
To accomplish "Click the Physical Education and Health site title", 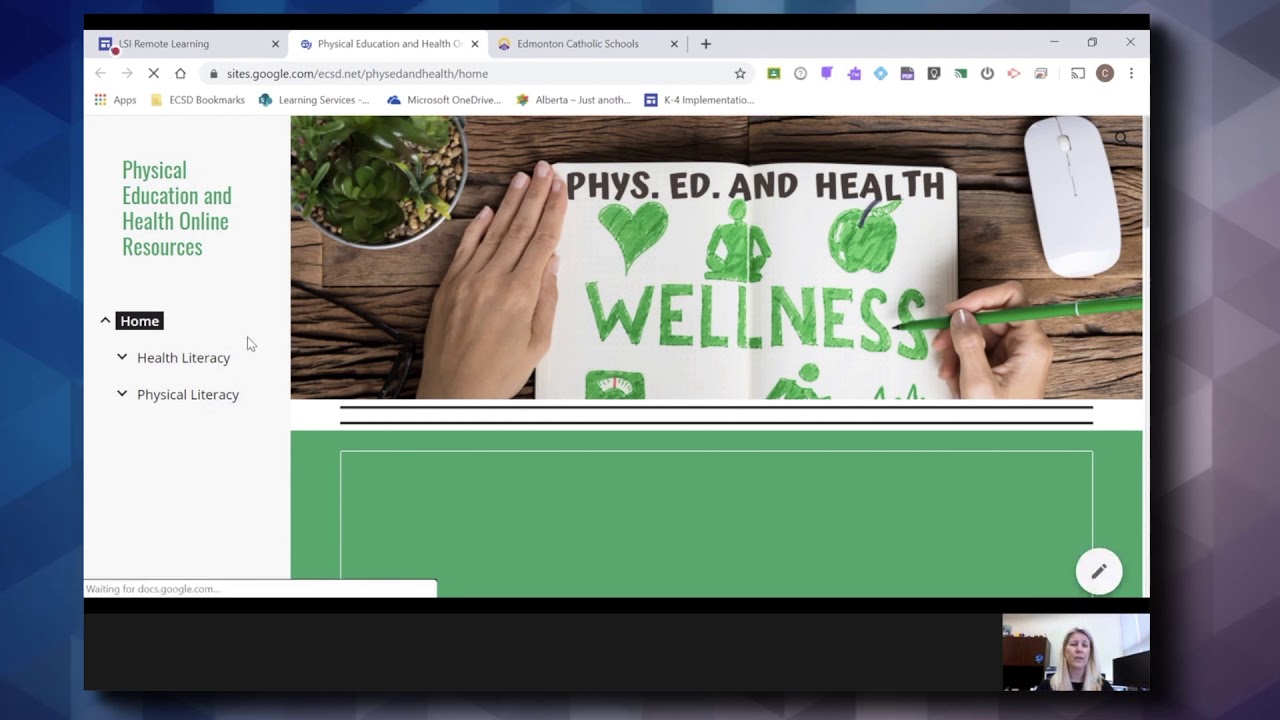I will click(177, 208).
